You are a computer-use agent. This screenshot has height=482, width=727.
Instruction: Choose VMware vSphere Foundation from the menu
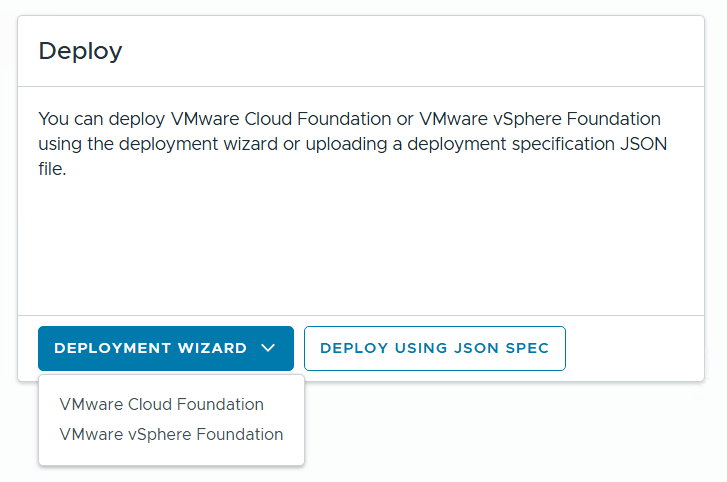point(171,434)
